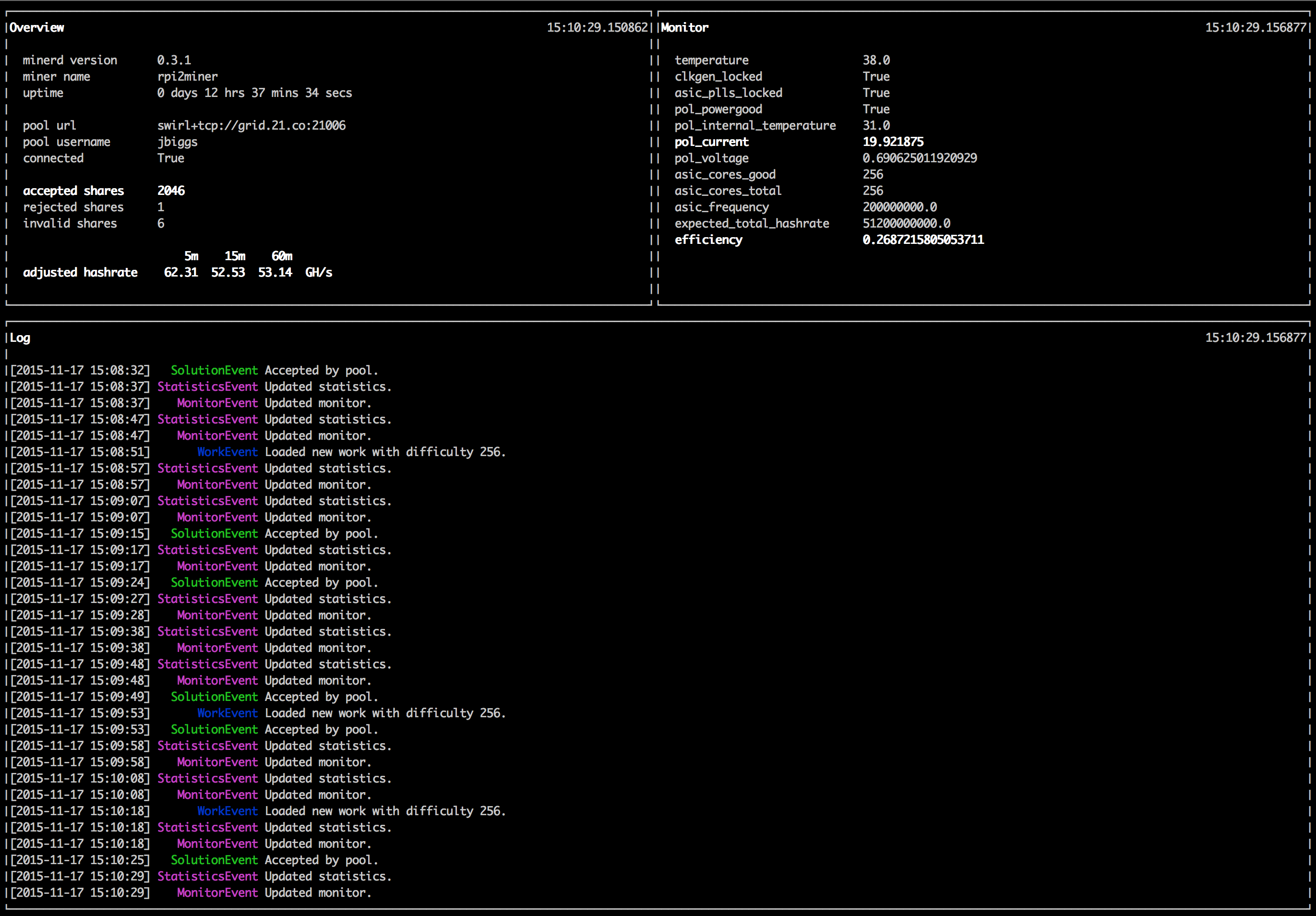Select the pol_current value 19.921875
The image size is (1316, 916).
tap(892, 142)
